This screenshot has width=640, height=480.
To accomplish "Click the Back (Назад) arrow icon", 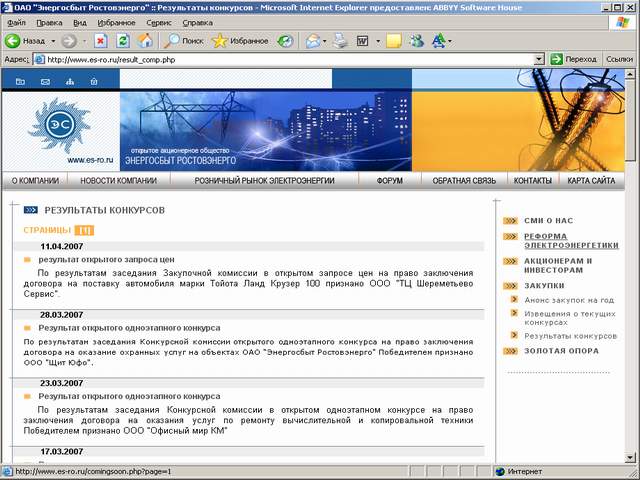I will point(13,41).
